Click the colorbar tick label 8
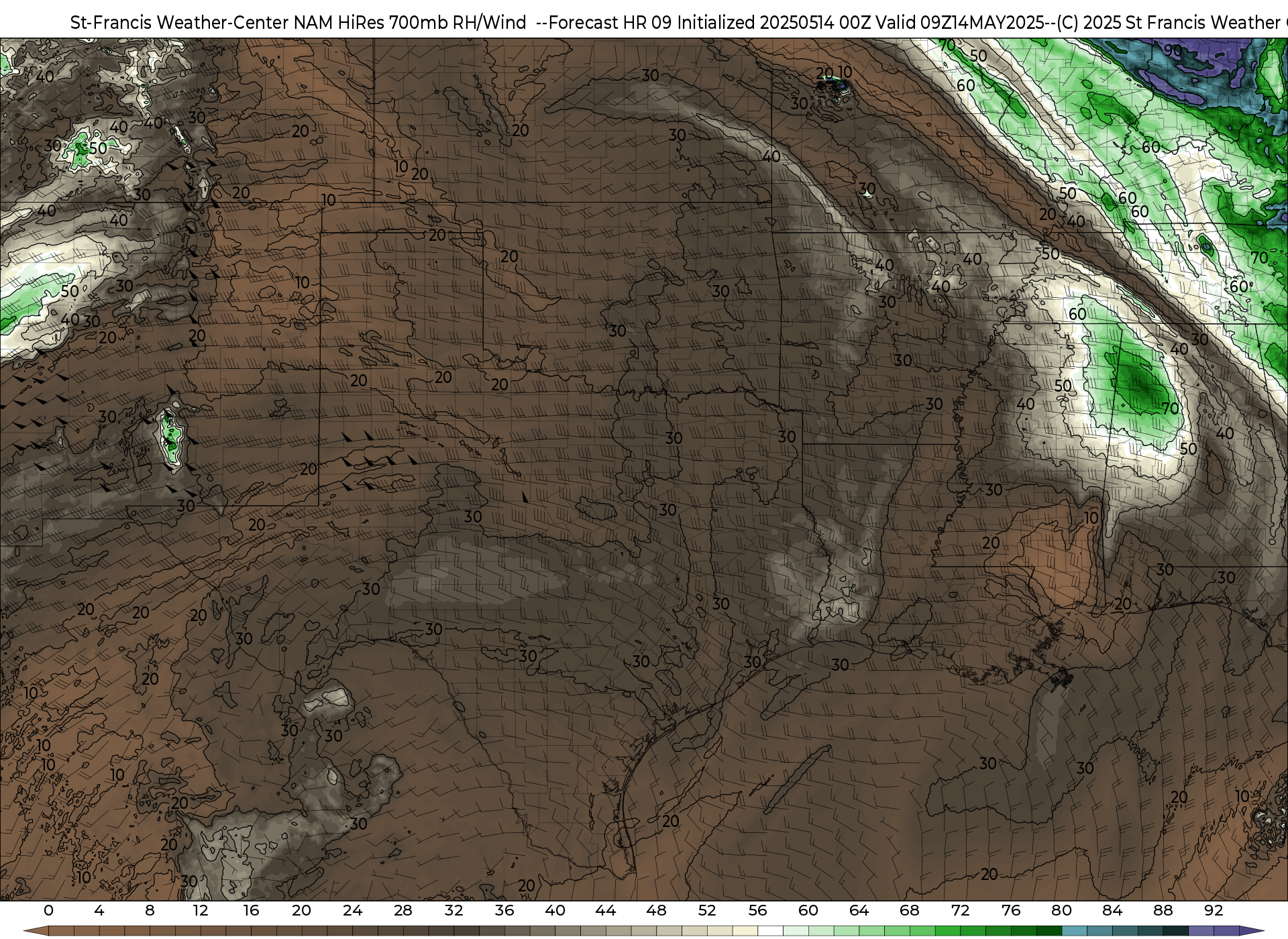This screenshot has height=939, width=1288. click(150, 911)
